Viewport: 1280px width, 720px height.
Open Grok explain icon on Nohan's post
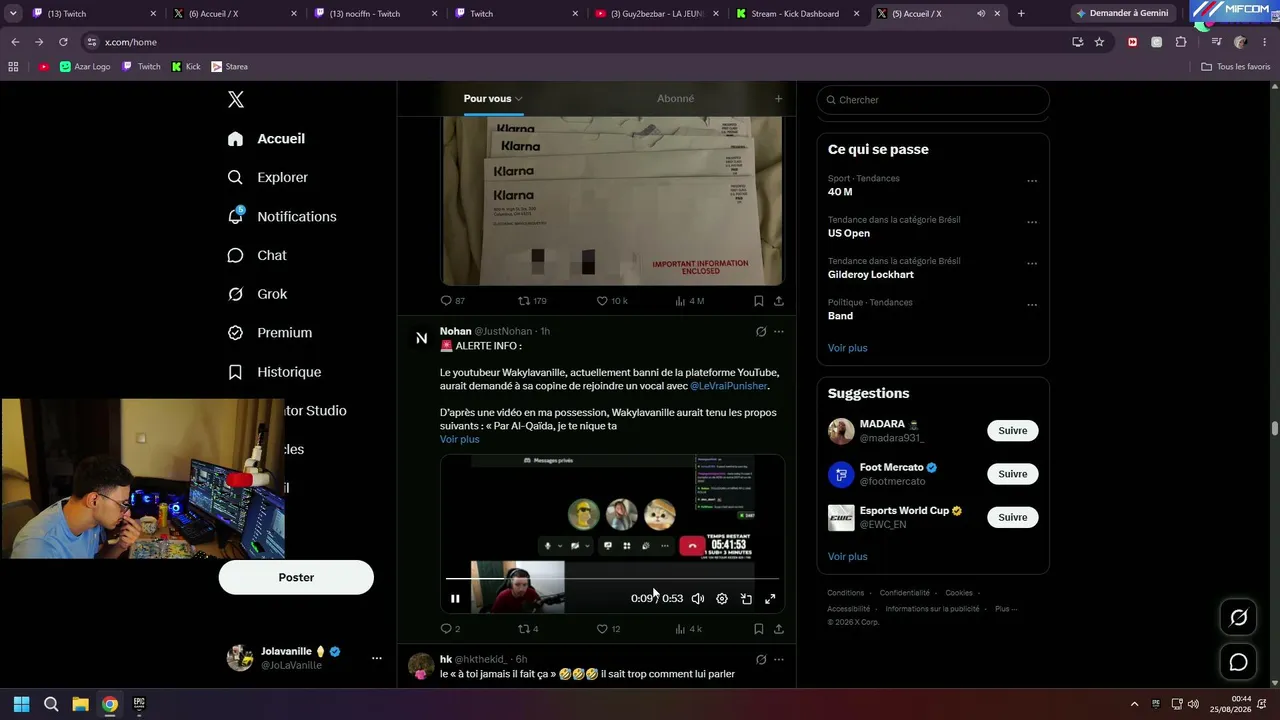pyautogui.click(x=761, y=331)
